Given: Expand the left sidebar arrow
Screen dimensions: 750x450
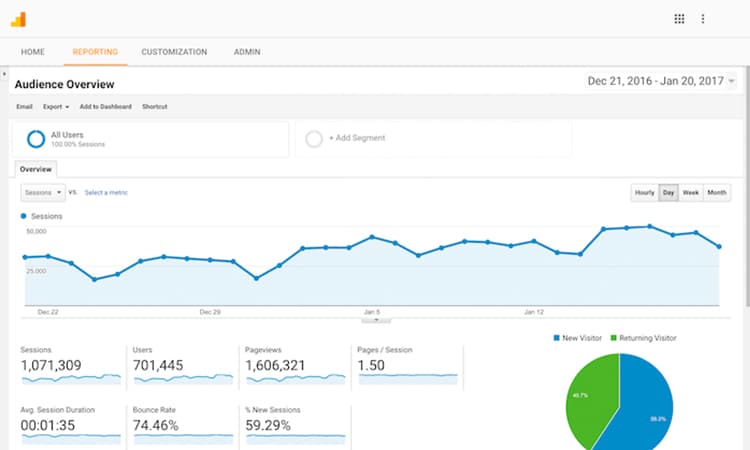Looking at the screenshot, I should pos(4,74).
